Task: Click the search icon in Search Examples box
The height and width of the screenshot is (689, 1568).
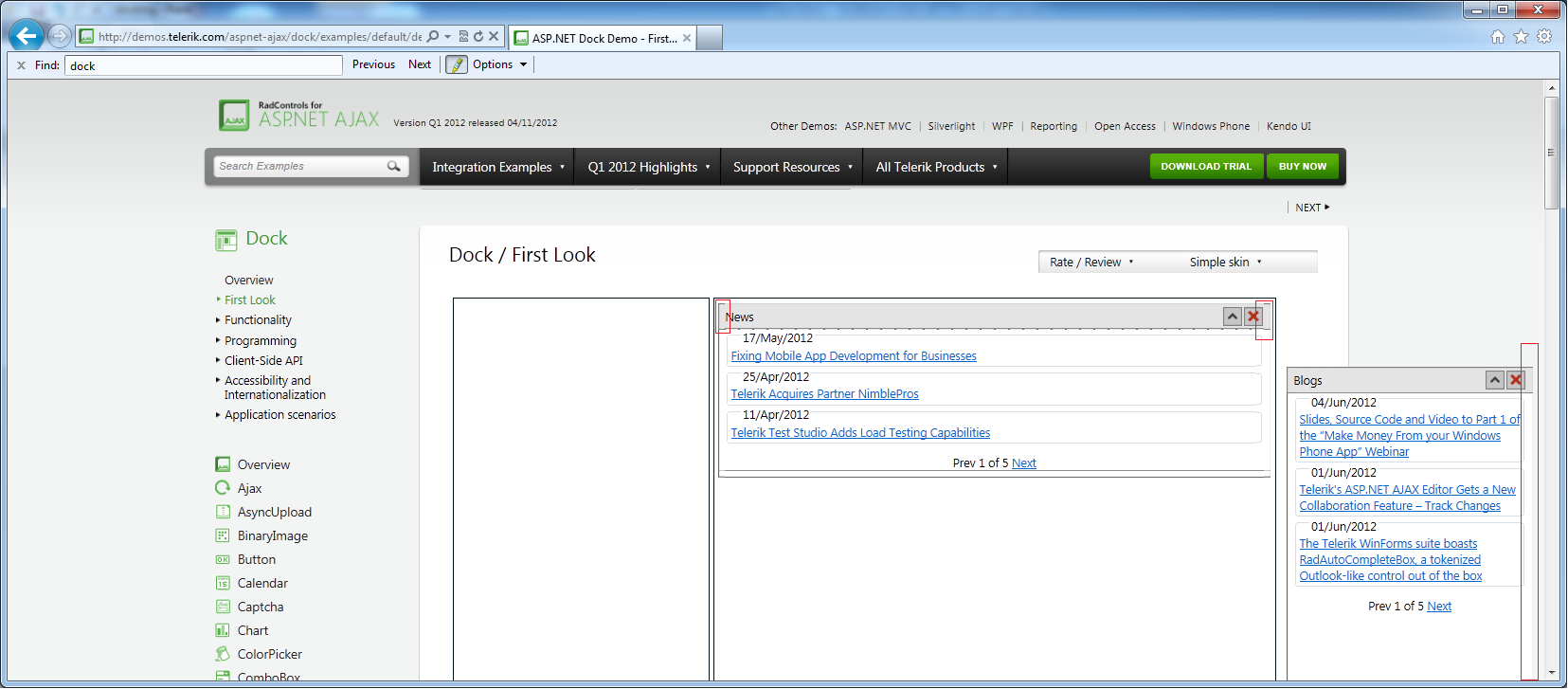Action: [x=394, y=166]
